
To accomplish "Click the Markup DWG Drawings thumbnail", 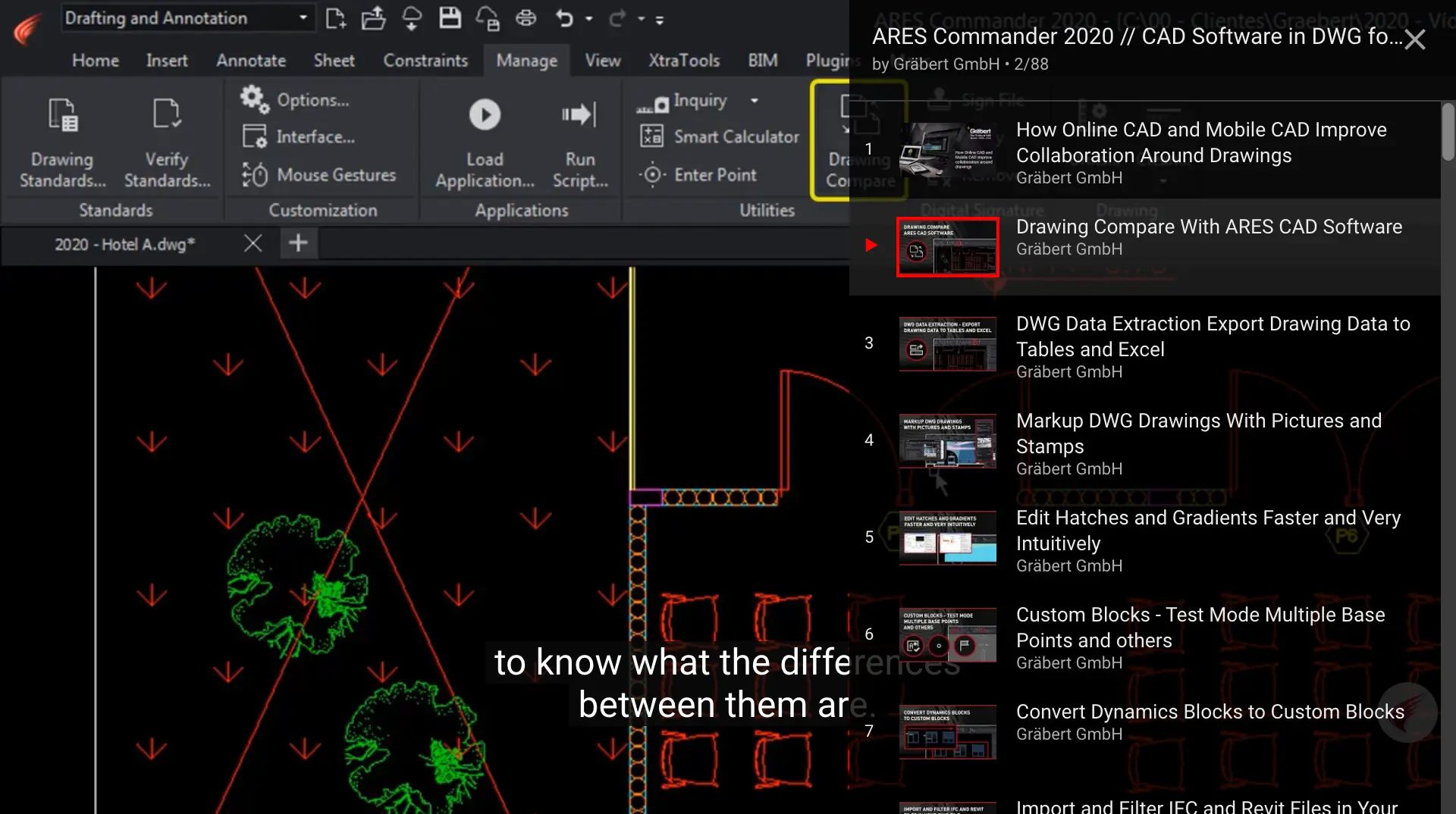I will click(948, 441).
